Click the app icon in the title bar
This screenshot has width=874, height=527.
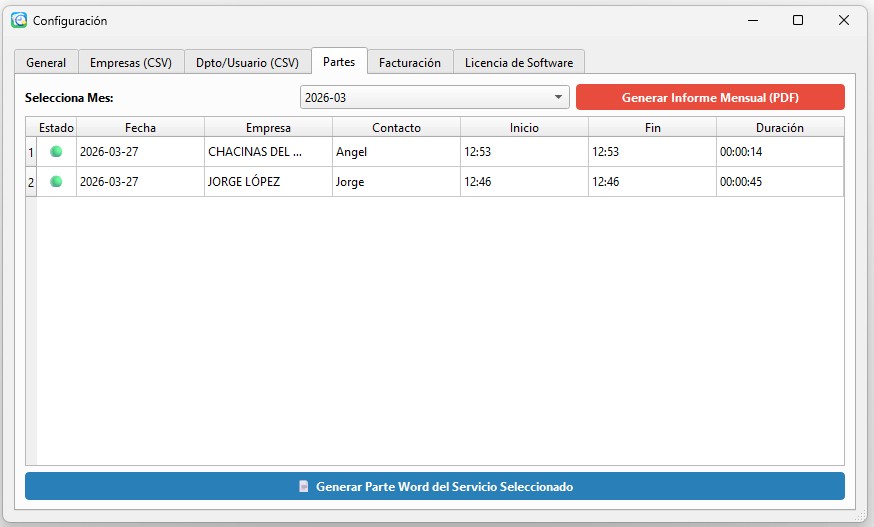click(x=19, y=20)
